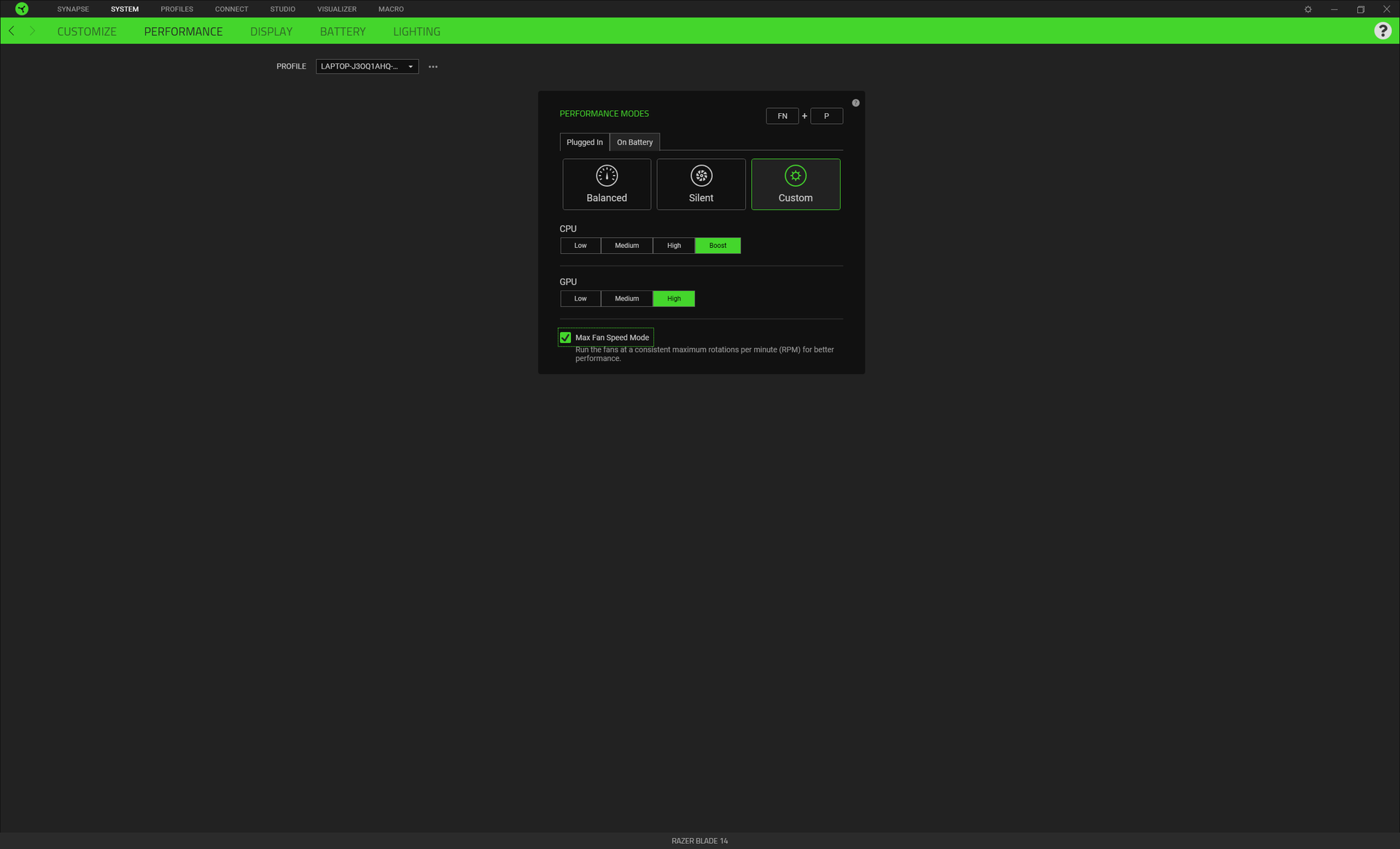Click the Razer logo icon
Viewport: 1400px width, 849px height.
(x=22, y=9)
